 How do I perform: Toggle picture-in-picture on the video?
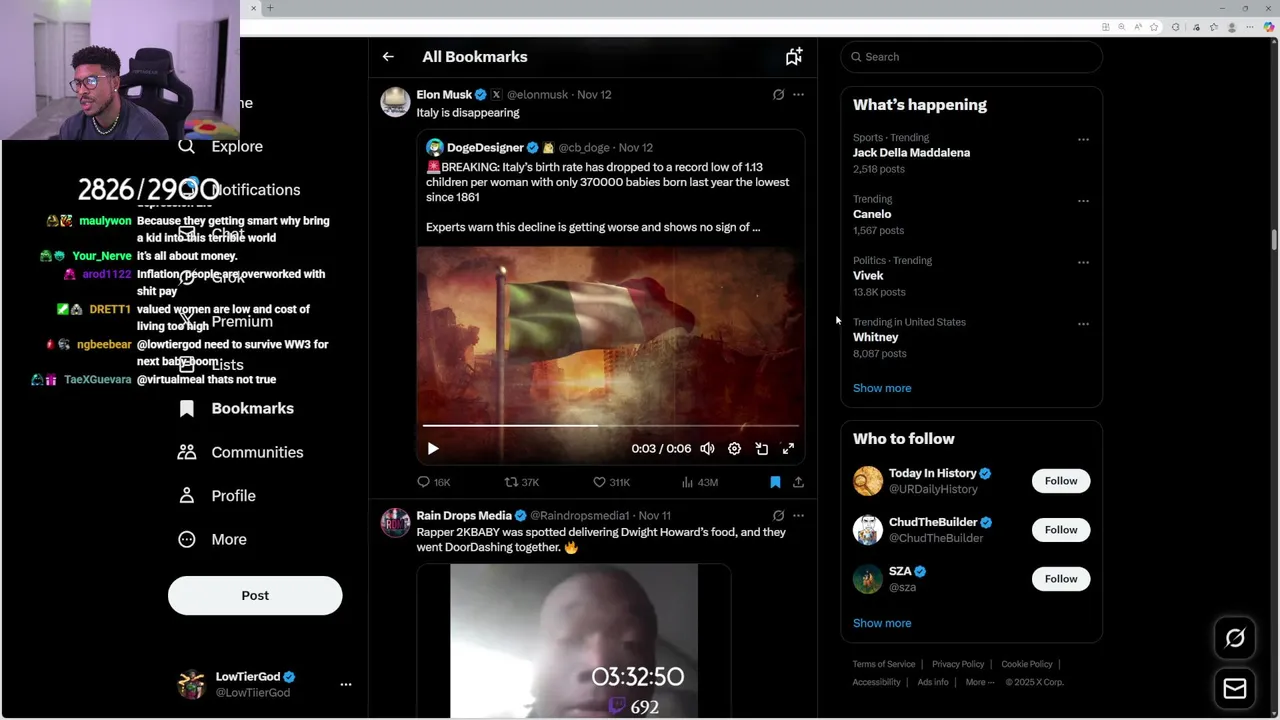pyautogui.click(x=761, y=449)
